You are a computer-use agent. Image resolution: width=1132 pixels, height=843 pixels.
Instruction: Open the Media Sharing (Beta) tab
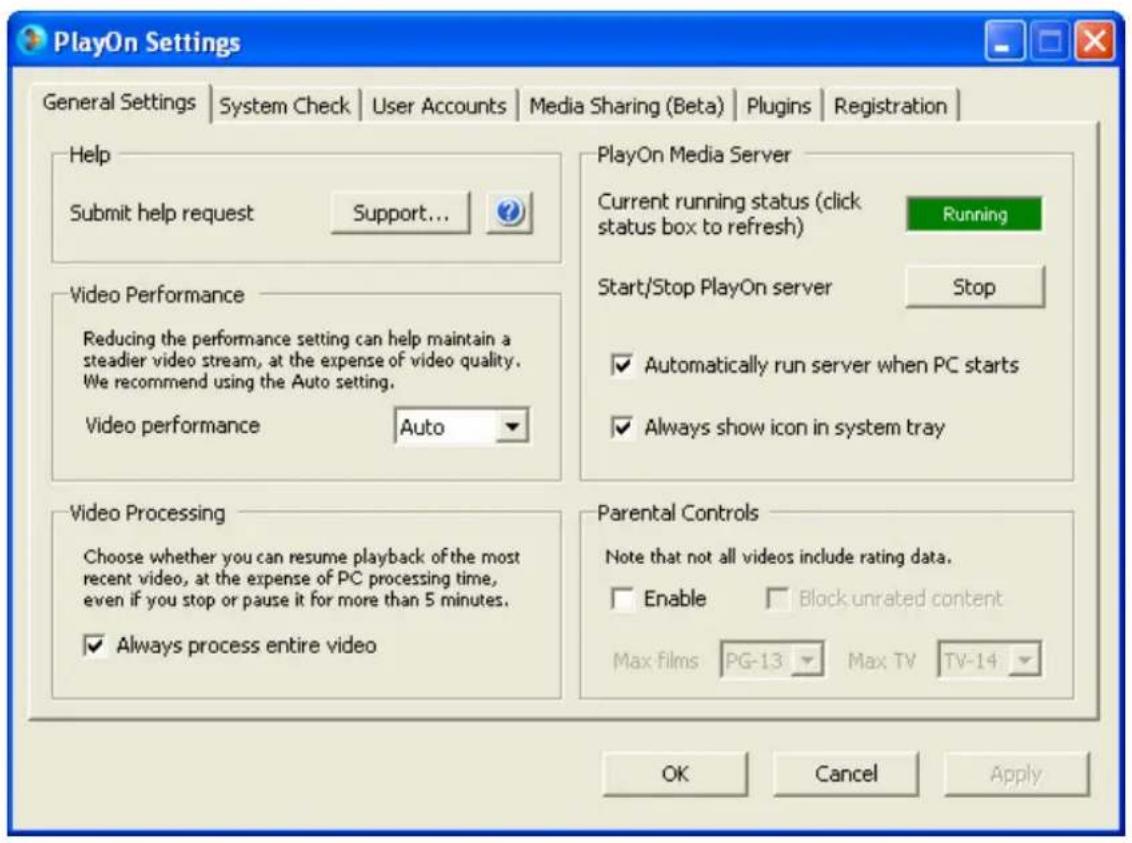627,105
